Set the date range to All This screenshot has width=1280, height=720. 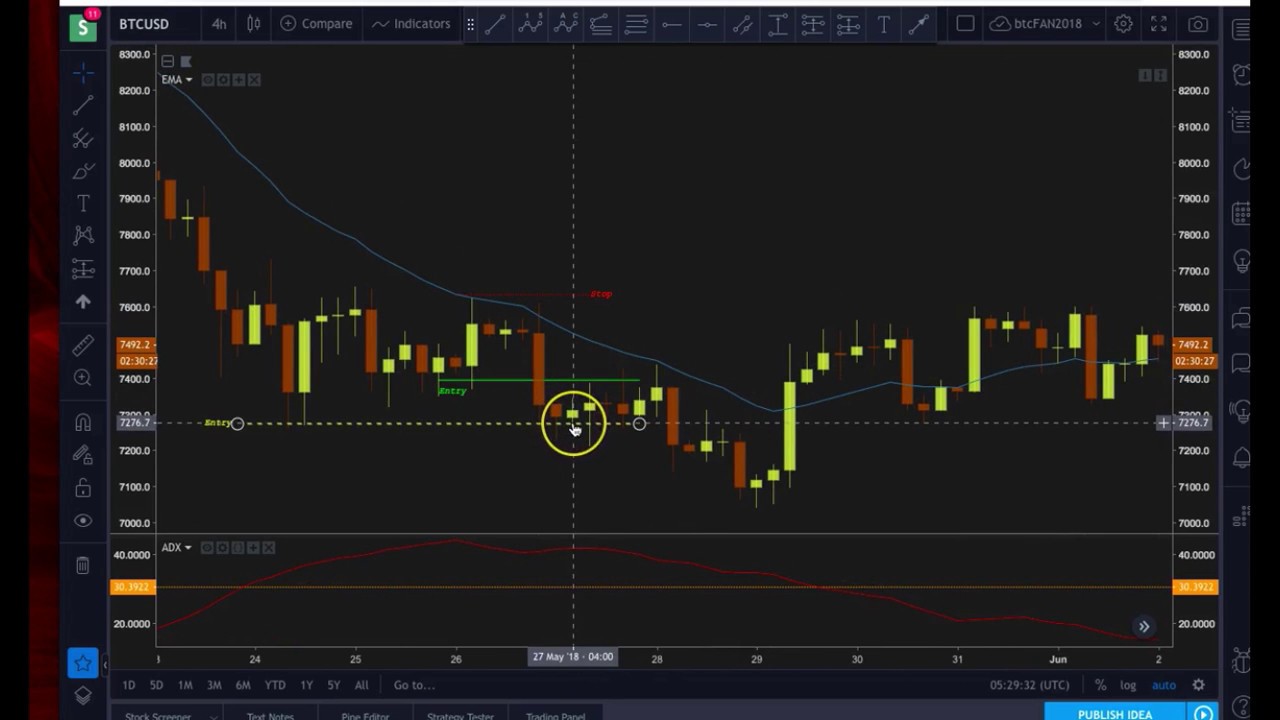click(x=361, y=685)
